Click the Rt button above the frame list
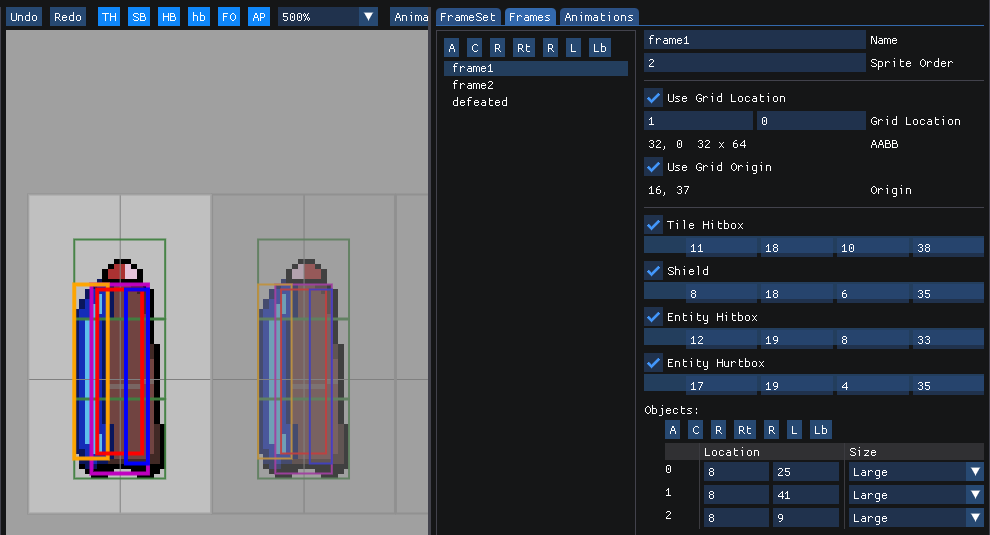The image size is (990, 535). (x=523, y=48)
